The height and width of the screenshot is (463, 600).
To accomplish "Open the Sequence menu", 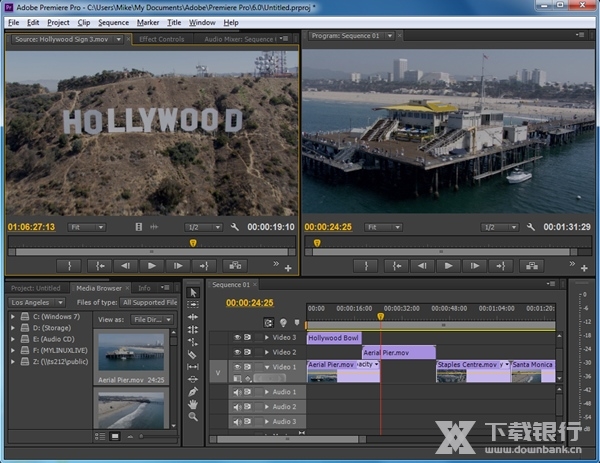I will pyautogui.click(x=113, y=21).
